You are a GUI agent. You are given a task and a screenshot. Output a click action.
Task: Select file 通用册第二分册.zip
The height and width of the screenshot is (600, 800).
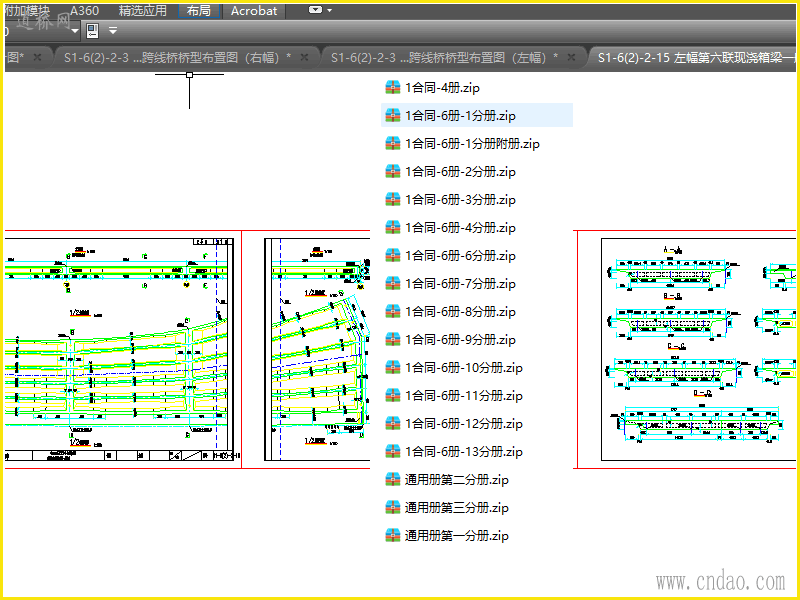pyautogui.click(x=457, y=480)
